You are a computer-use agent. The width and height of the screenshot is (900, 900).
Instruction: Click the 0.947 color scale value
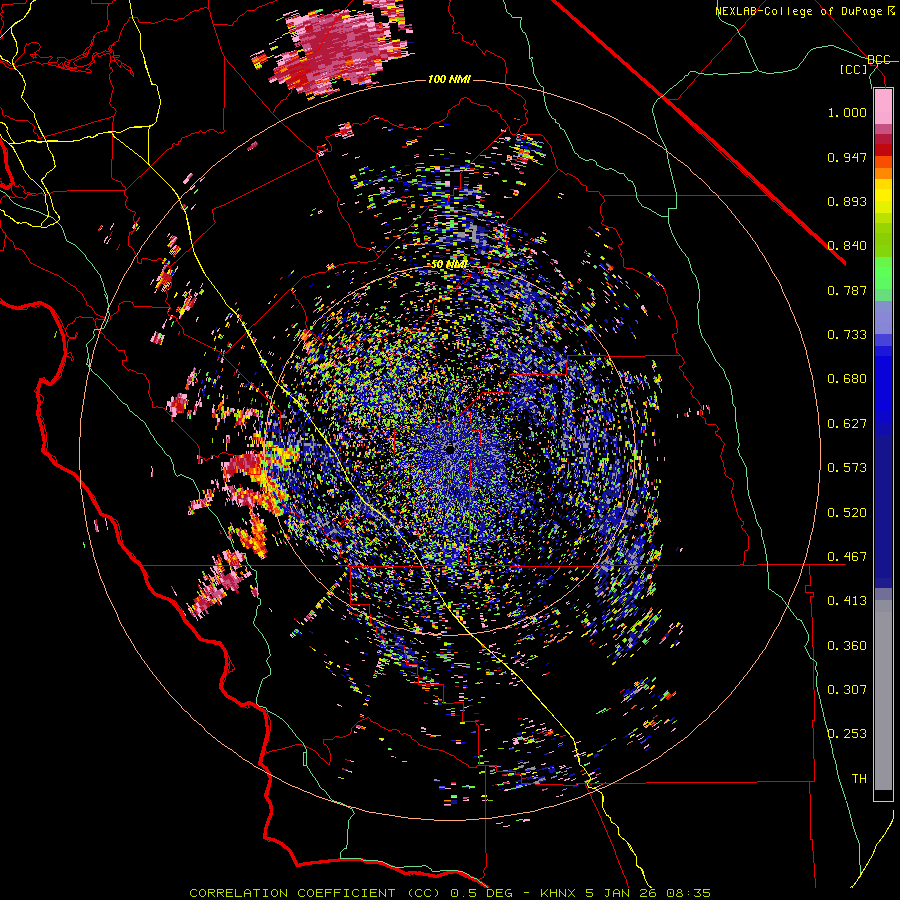(847, 157)
